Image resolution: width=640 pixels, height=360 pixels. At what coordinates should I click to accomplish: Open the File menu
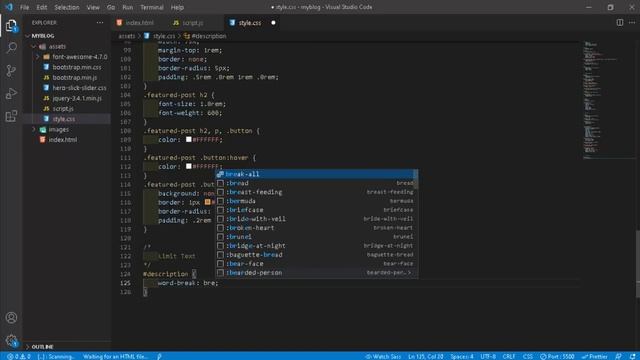[24, 7]
